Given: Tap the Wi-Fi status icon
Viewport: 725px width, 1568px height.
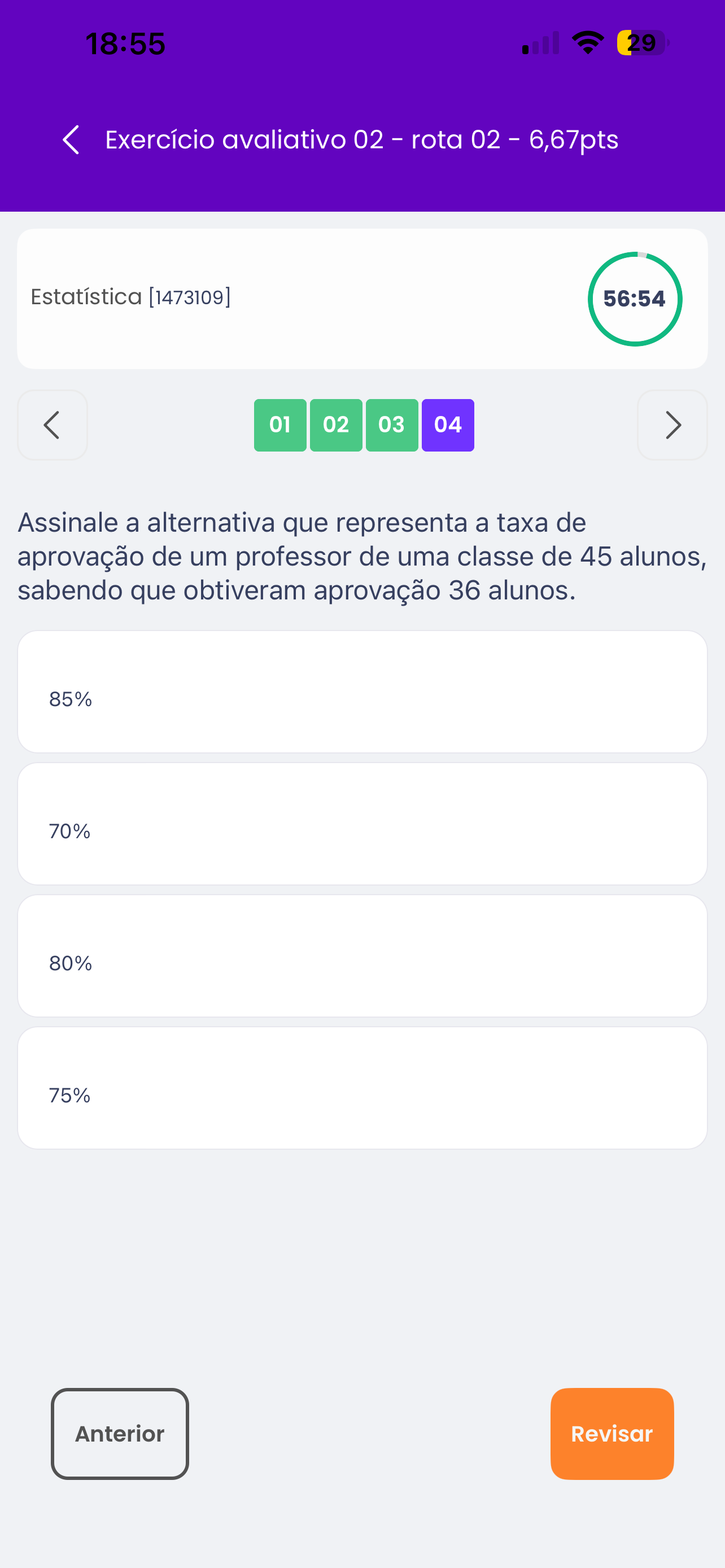Looking at the screenshot, I should coord(587,42).
